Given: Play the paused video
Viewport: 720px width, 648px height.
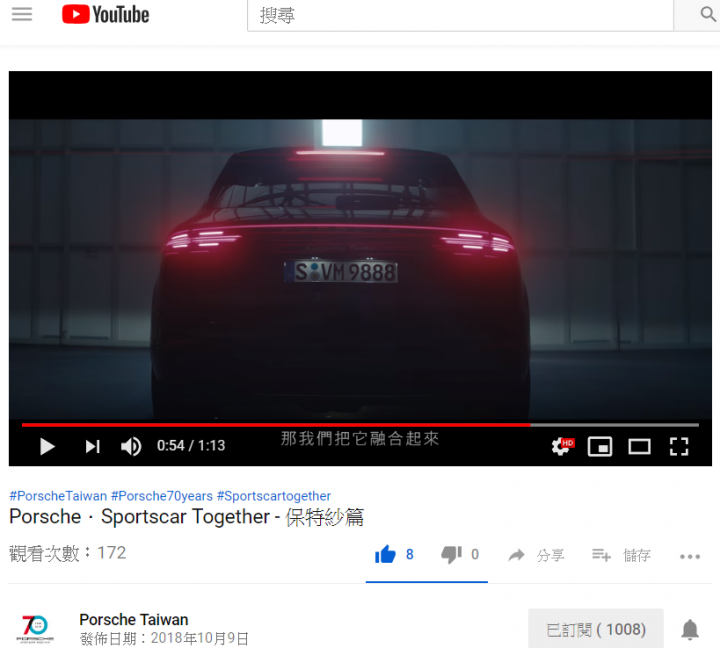Looking at the screenshot, I should pyautogui.click(x=47, y=446).
